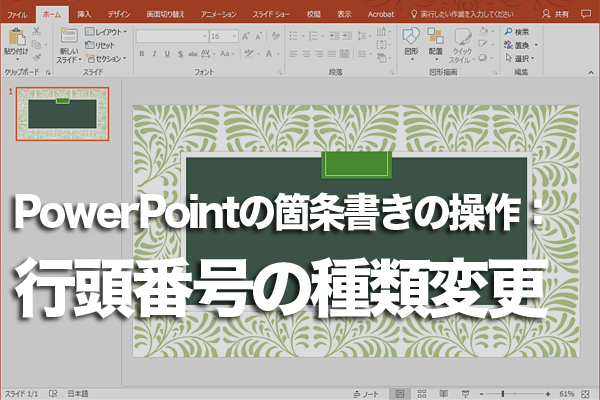Screen dimensions: 600x400
Task: Select slide 1 thumbnail
Action: [62, 114]
